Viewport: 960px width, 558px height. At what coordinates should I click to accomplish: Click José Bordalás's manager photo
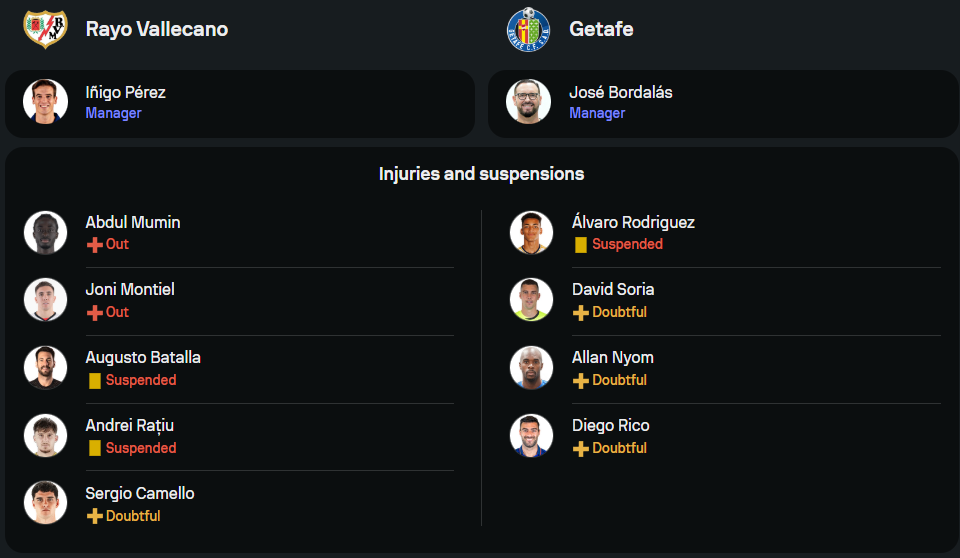point(528,102)
